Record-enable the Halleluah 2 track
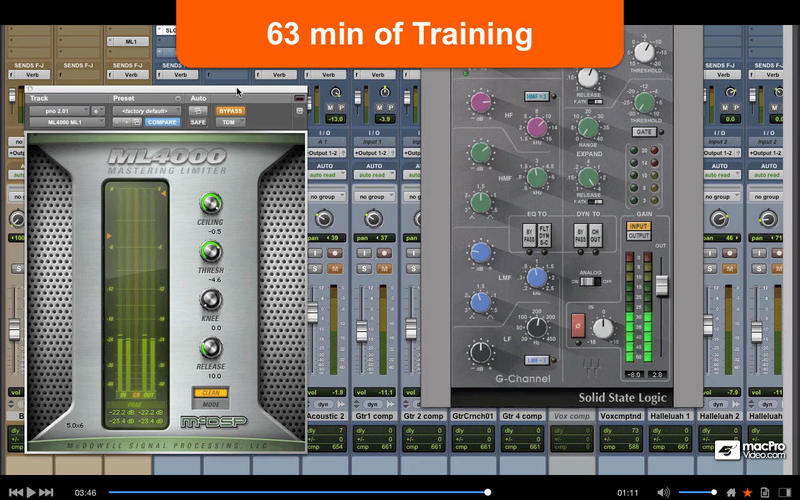The height and width of the screenshot is (500, 800). tap(729, 253)
